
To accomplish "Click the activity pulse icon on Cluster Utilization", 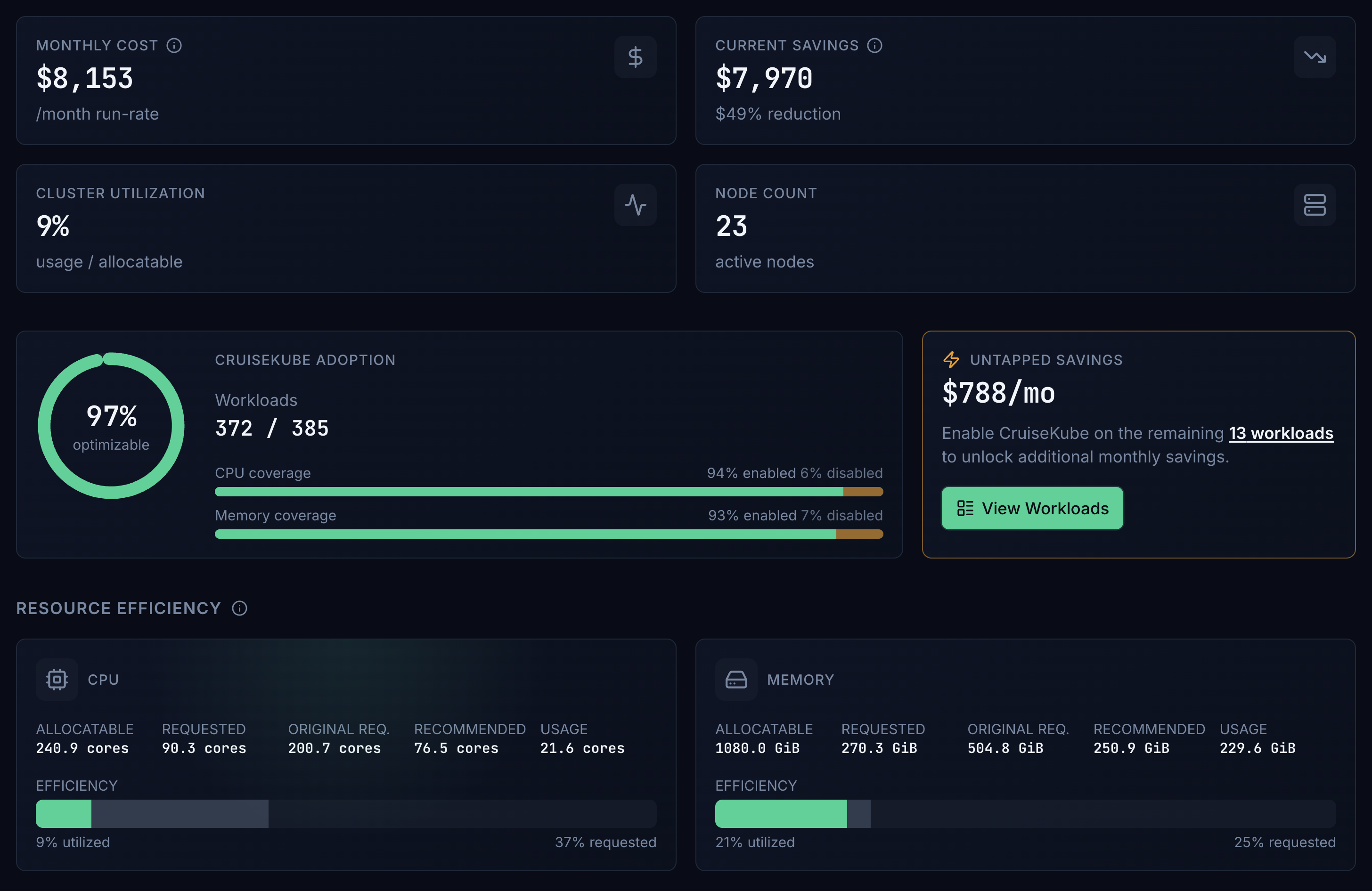I will (636, 204).
